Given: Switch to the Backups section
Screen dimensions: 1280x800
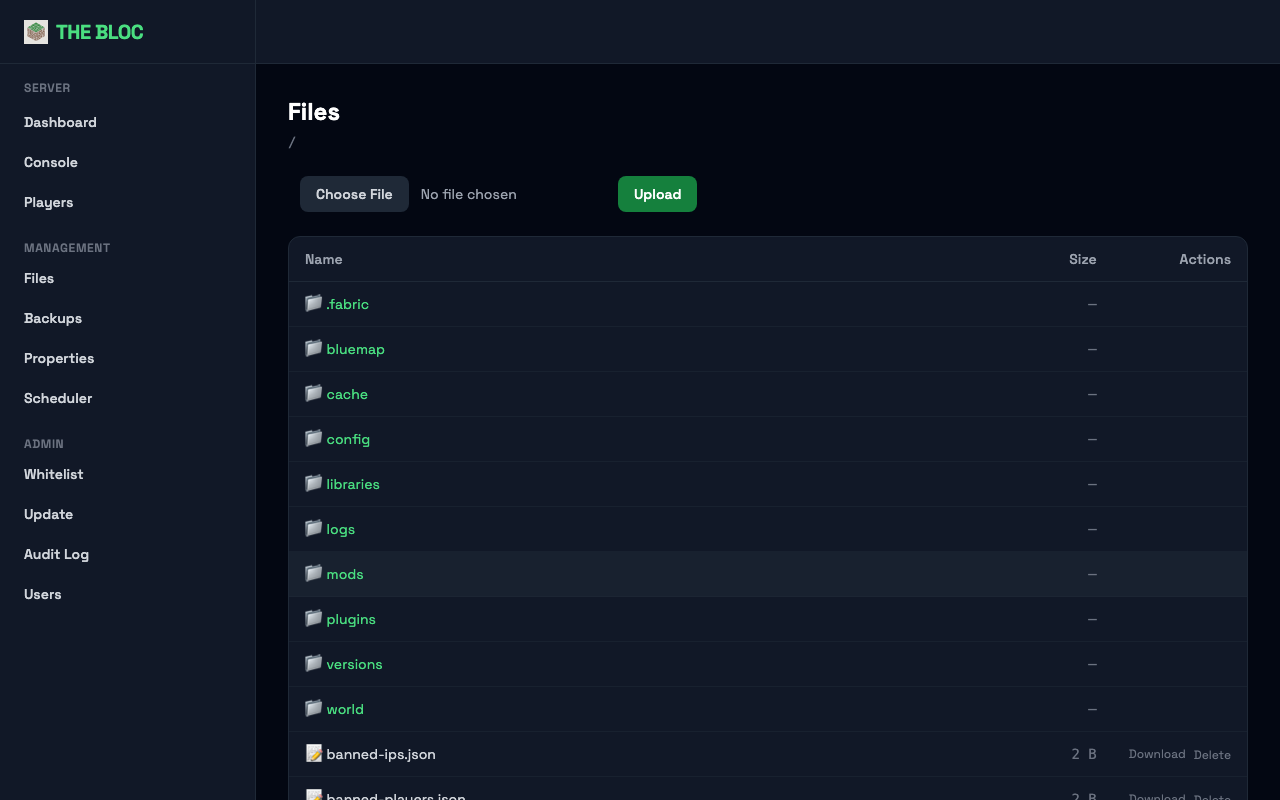Looking at the screenshot, I should [52, 318].
